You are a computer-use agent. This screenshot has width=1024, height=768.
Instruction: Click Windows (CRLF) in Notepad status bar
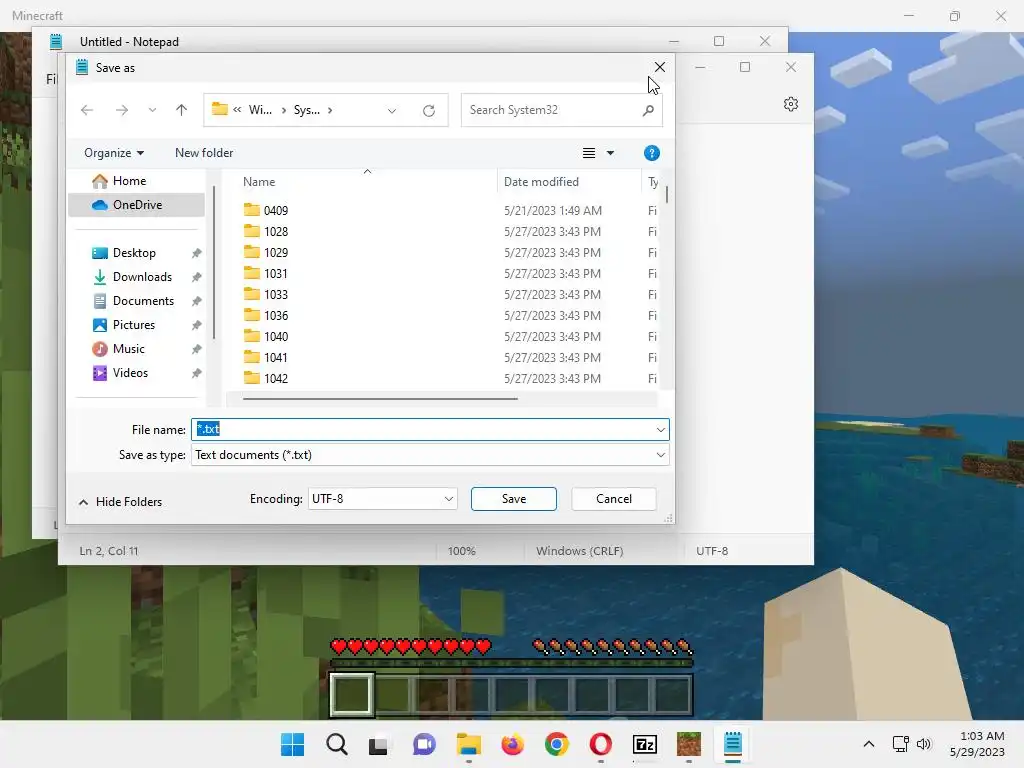click(579, 551)
